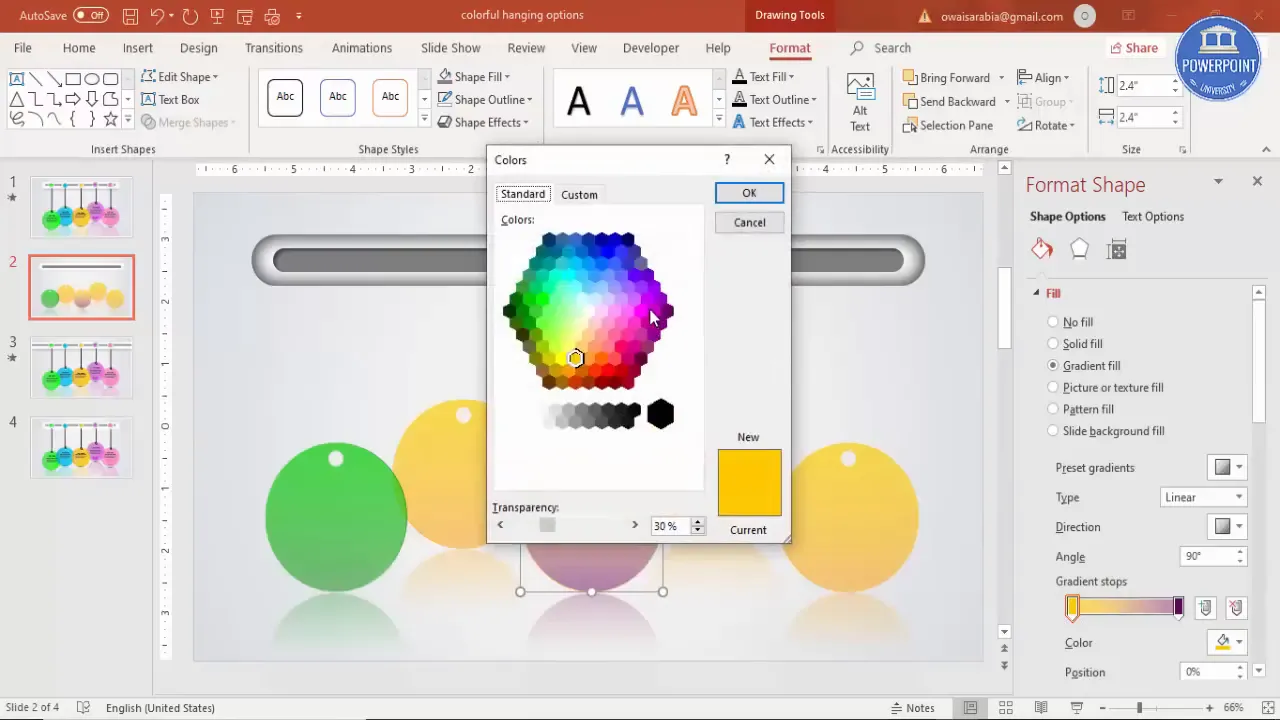The image size is (1280, 720).
Task: Open the Animations ribbon tab
Action: click(x=362, y=48)
